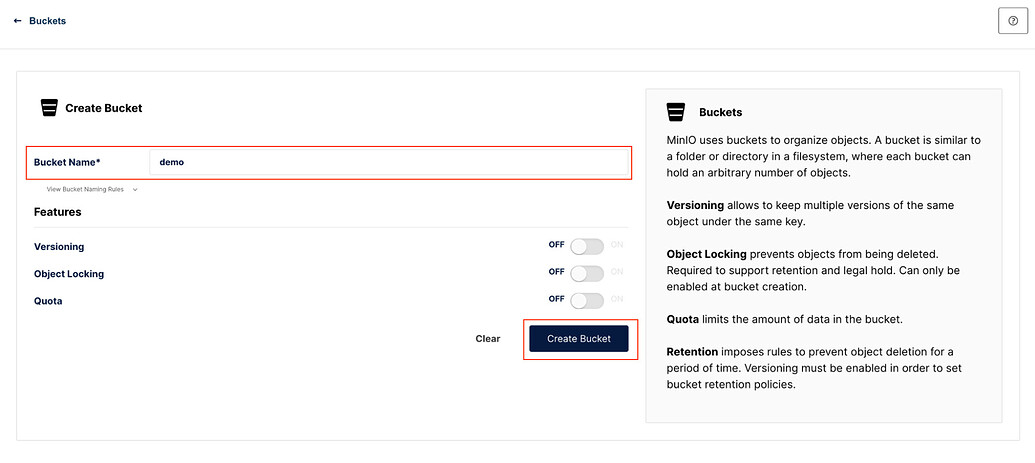The width and height of the screenshot is (1035, 463).
Task: Click the bucket icon in the Buckets info panel
Action: (677, 112)
